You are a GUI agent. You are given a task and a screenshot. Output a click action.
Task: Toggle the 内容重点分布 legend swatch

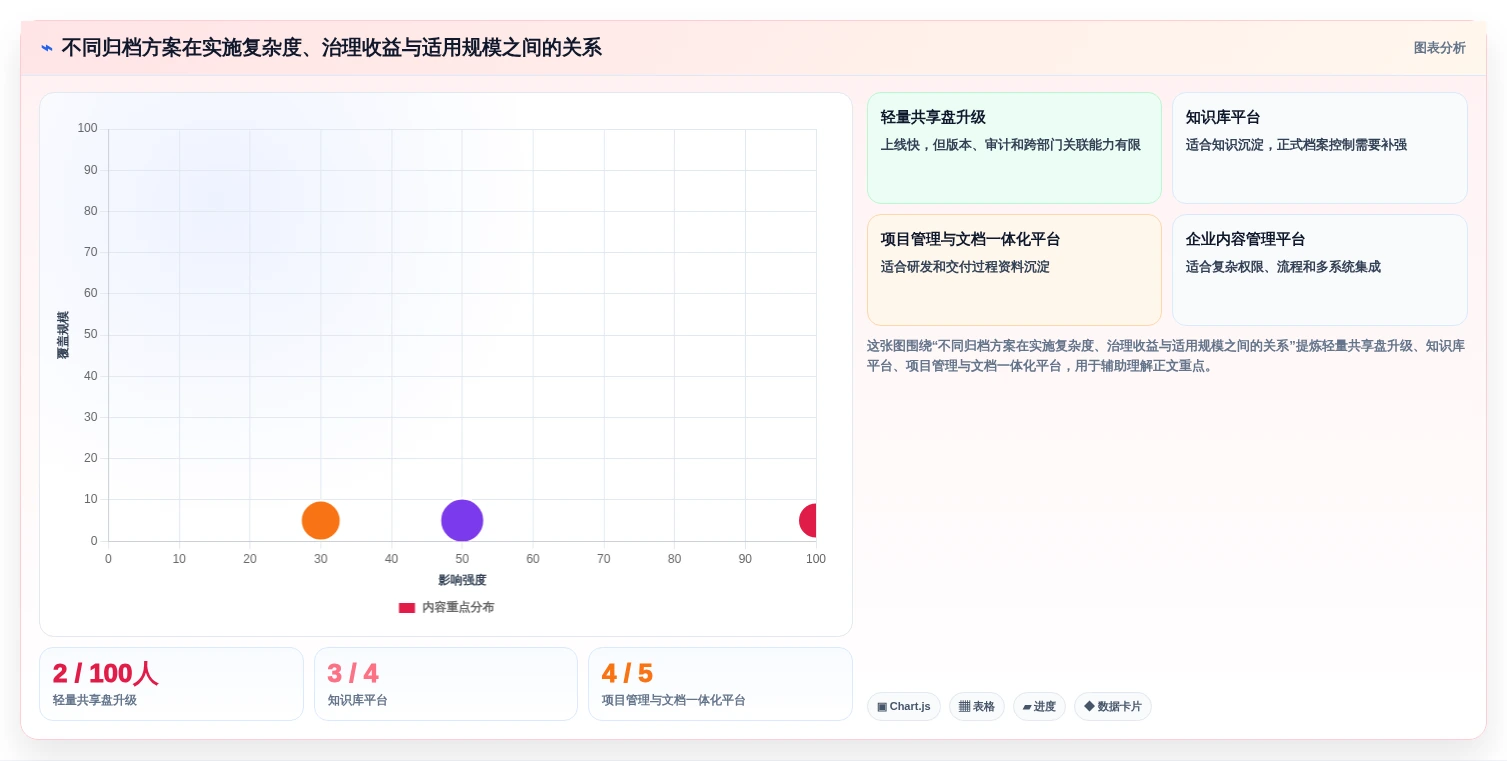pyautogui.click(x=407, y=607)
